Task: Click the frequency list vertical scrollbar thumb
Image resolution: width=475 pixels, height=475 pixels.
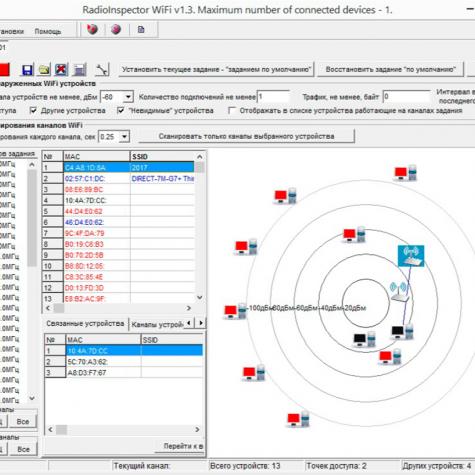Action: [32, 218]
